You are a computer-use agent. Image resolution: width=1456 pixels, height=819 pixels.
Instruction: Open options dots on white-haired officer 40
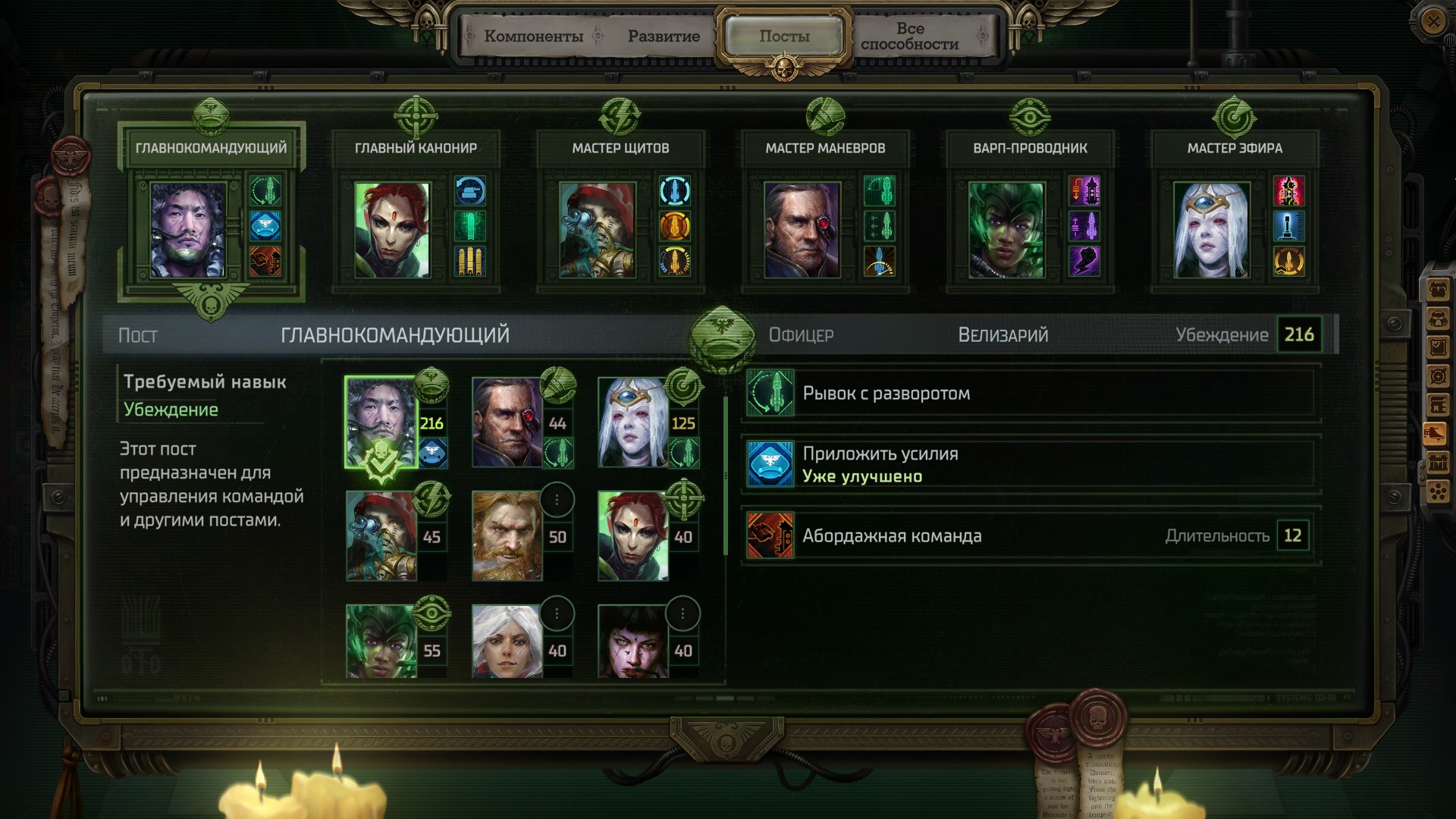click(557, 613)
